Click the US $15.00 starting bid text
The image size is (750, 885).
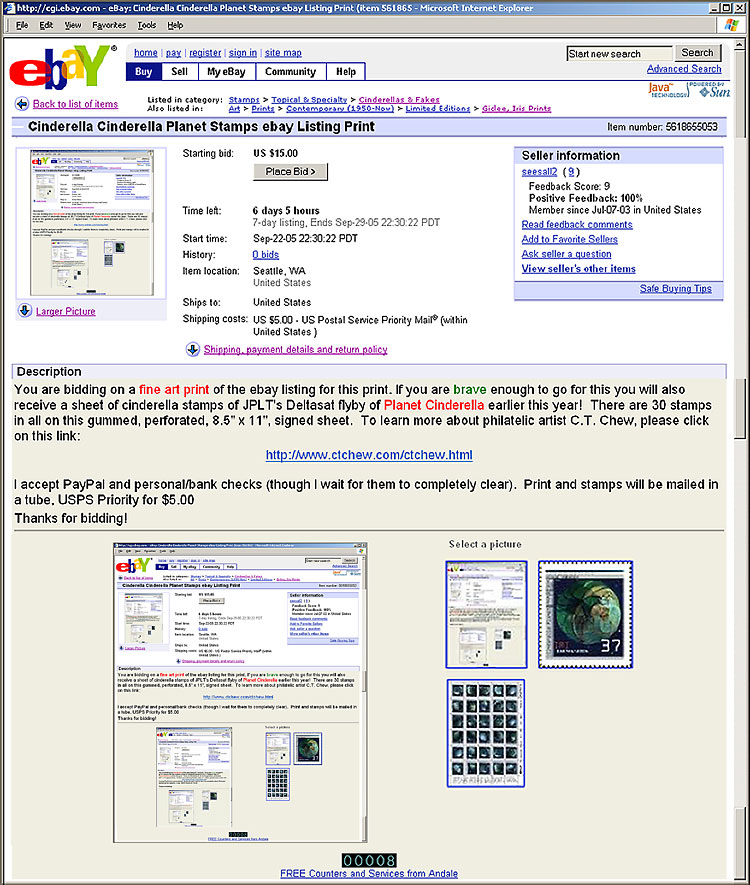[275, 153]
